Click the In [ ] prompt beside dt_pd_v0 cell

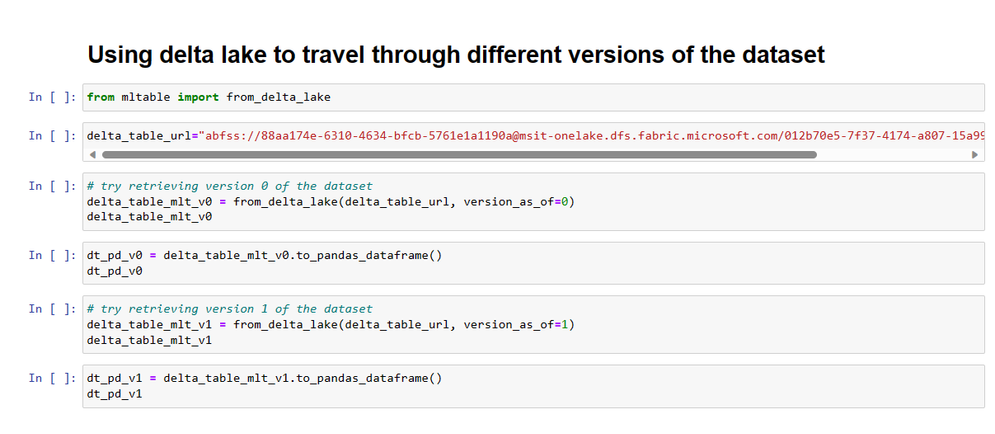click(53, 255)
